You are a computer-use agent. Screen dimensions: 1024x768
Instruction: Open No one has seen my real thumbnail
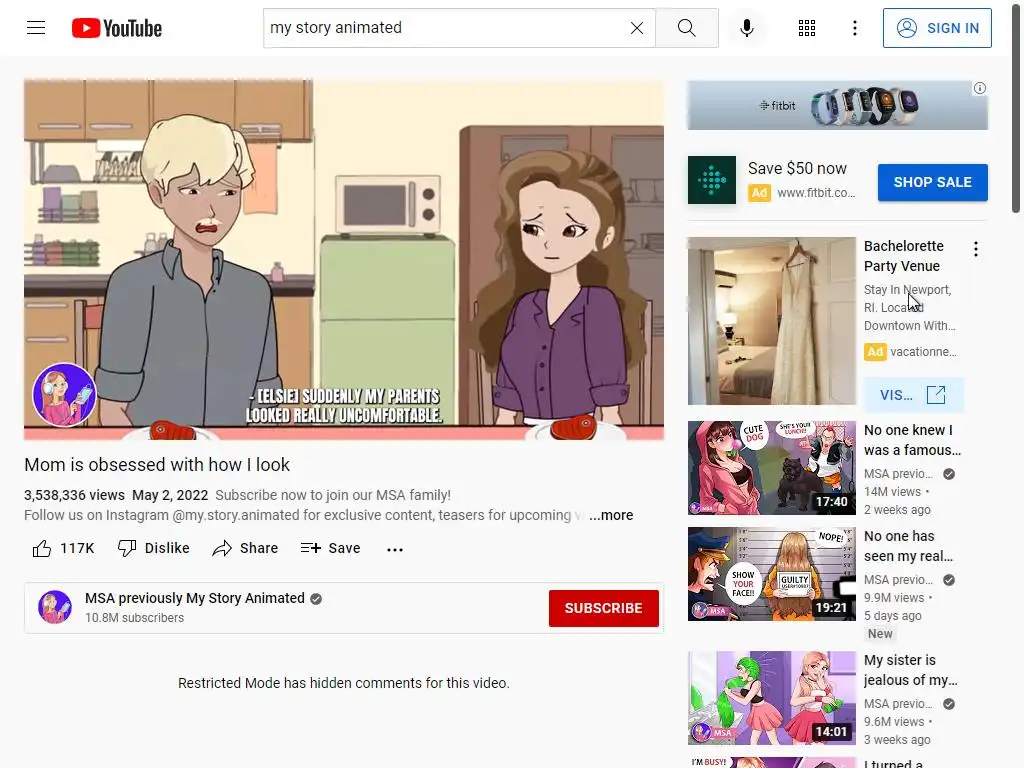771,573
